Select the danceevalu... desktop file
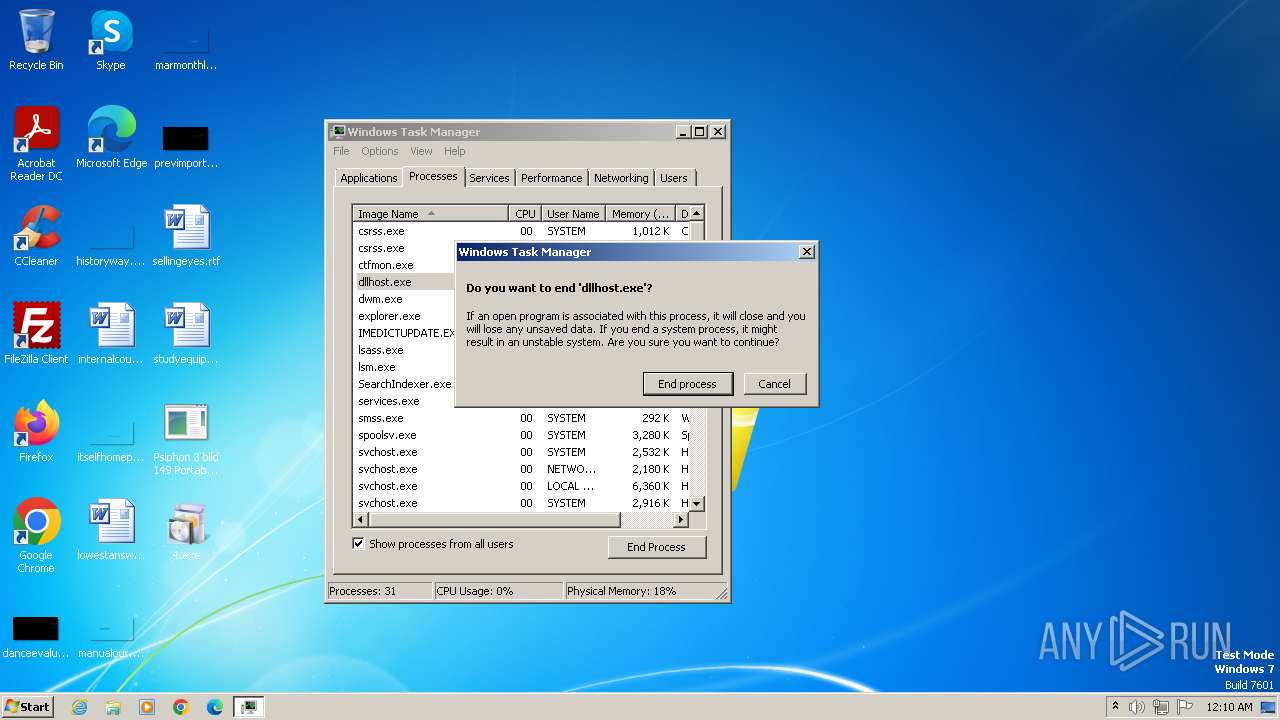Screen dimensions: 1280x720 [x=36, y=635]
